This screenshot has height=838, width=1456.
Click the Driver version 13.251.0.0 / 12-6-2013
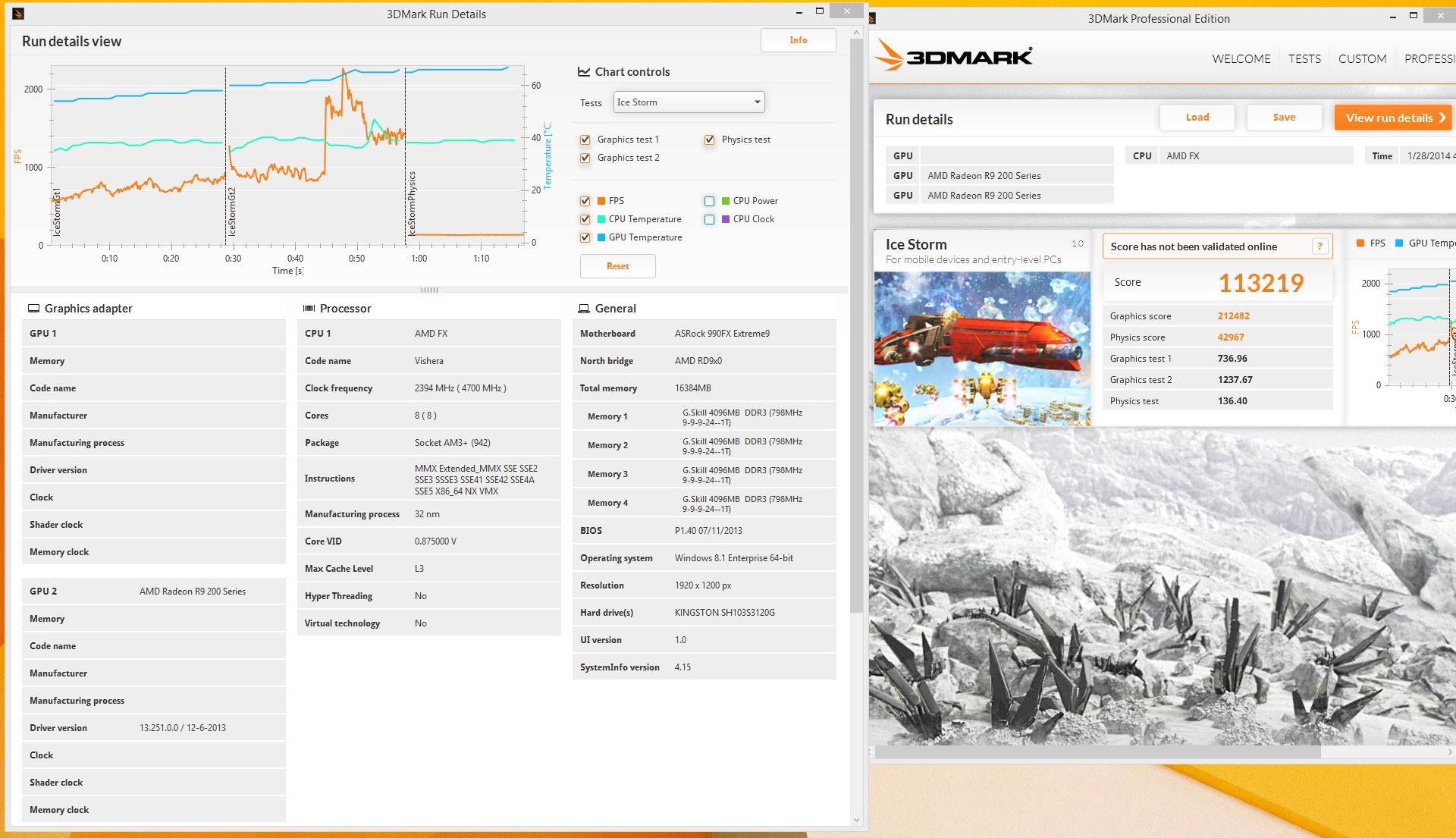pyautogui.click(x=183, y=728)
